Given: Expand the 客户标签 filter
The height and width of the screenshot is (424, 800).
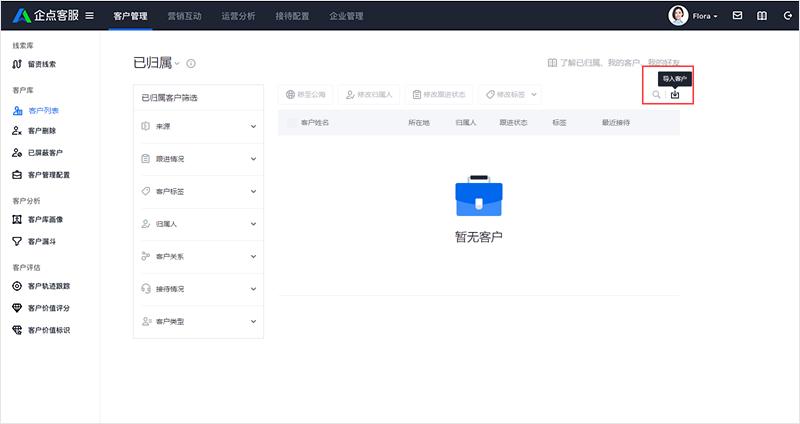Looking at the screenshot, I should 198,192.
